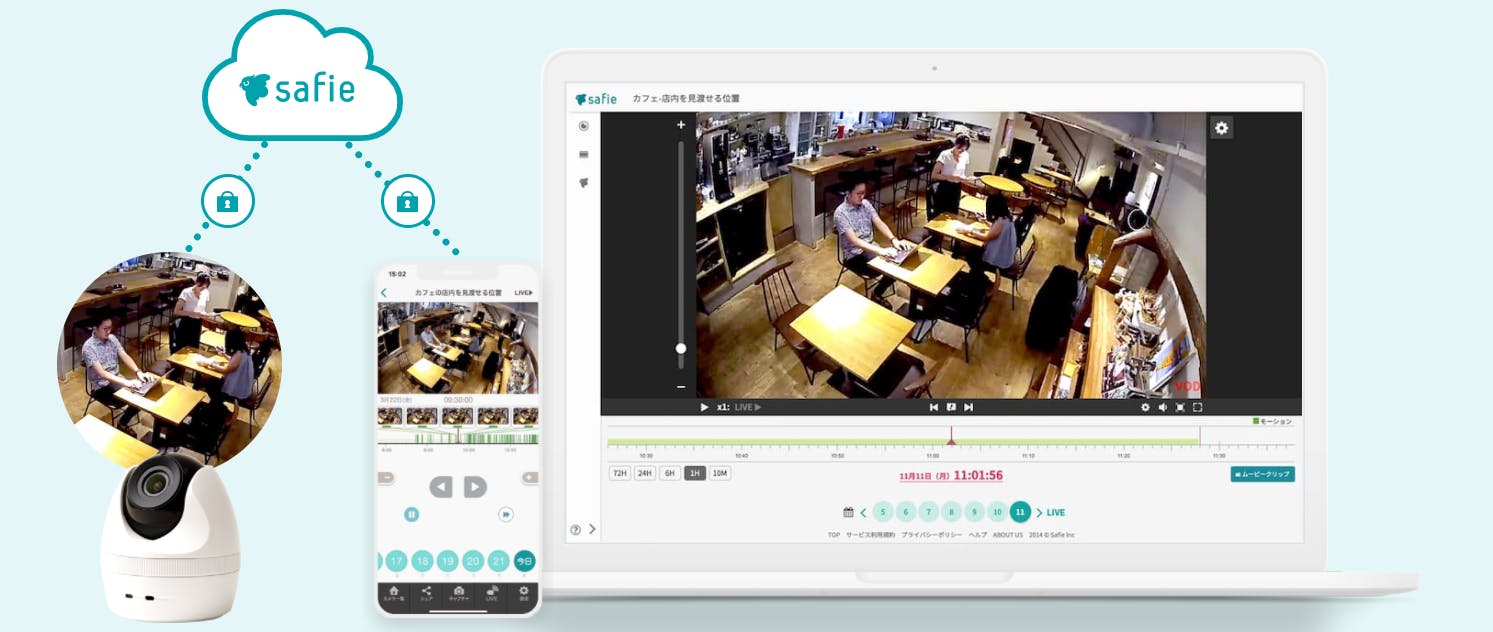Select the 72H timeline range
The width and height of the screenshot is (1493, 632).
[x=620, y=473]
